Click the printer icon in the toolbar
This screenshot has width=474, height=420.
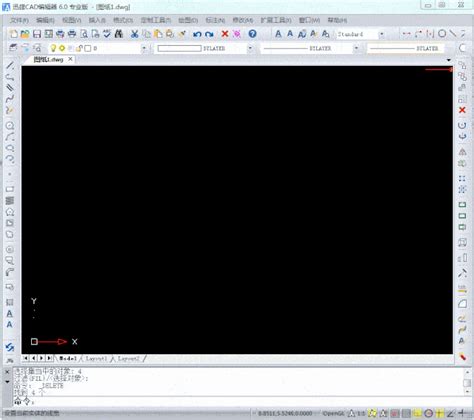pyautogui.click(x=72, y=34)
